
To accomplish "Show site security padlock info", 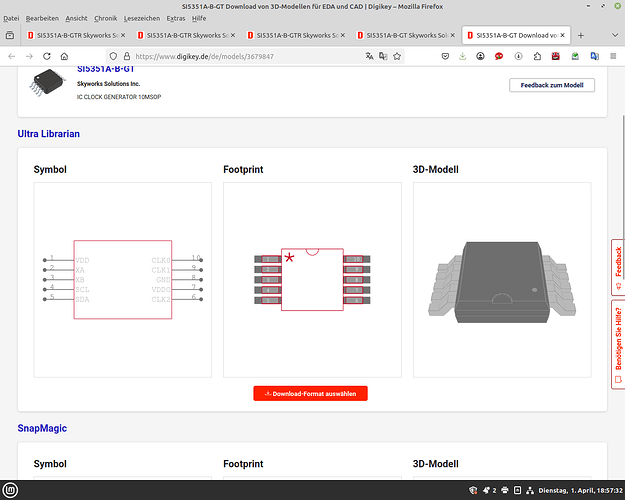I will coord(127,56).
